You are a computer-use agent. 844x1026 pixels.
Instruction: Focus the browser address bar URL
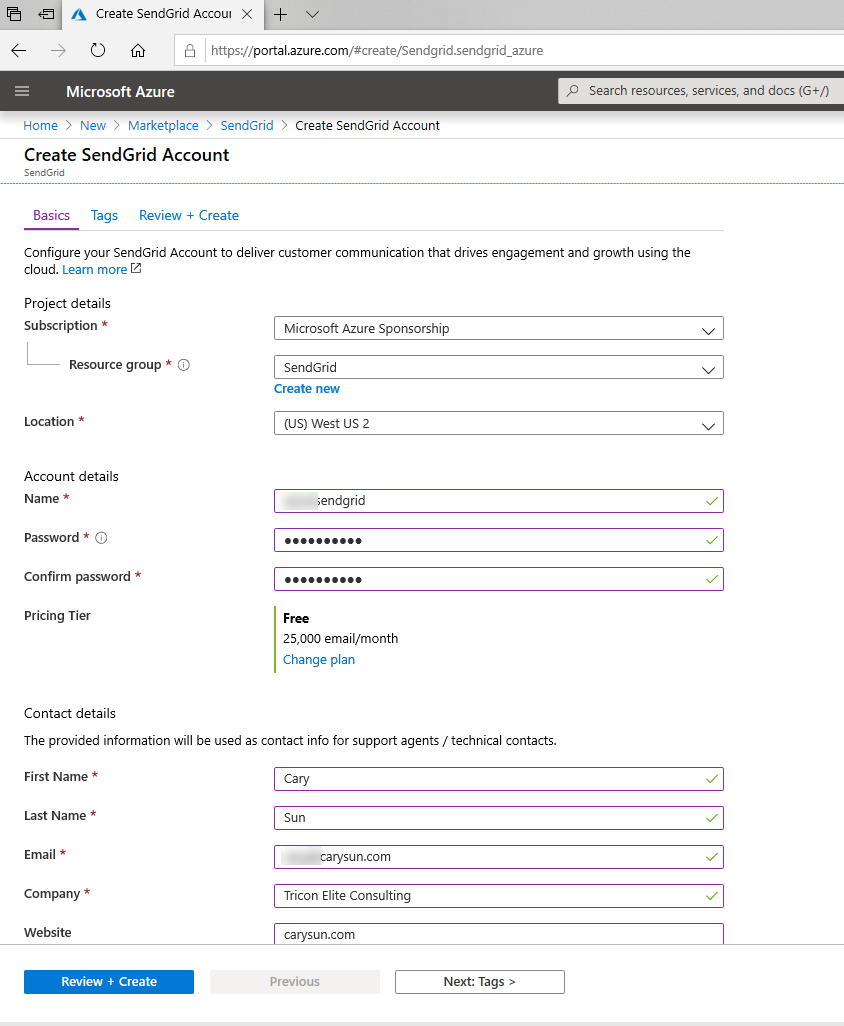[377, 50]
